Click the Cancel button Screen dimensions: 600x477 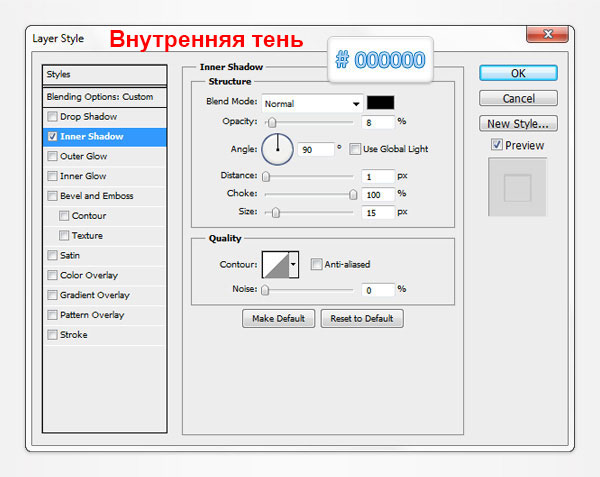(x=518, y=98)
